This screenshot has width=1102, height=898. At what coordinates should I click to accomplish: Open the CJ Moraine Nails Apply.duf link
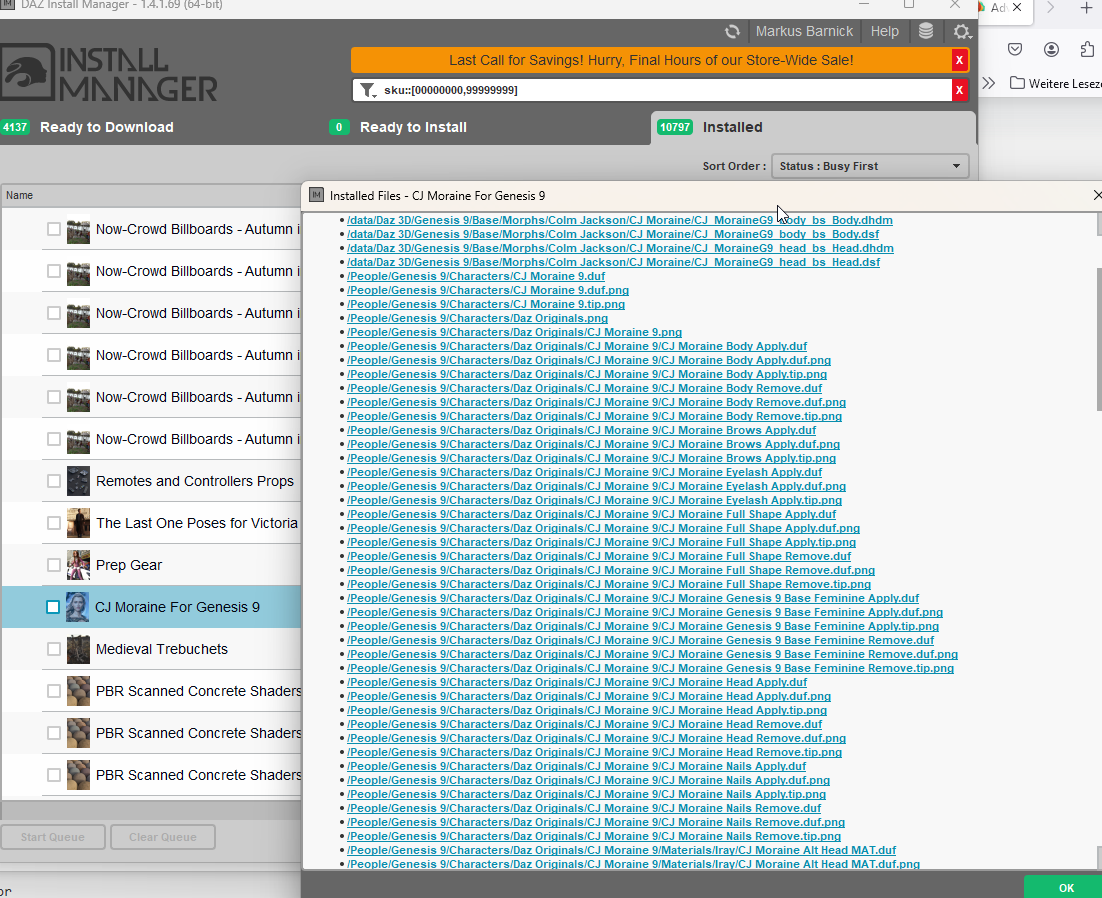(x=576, y=766)
